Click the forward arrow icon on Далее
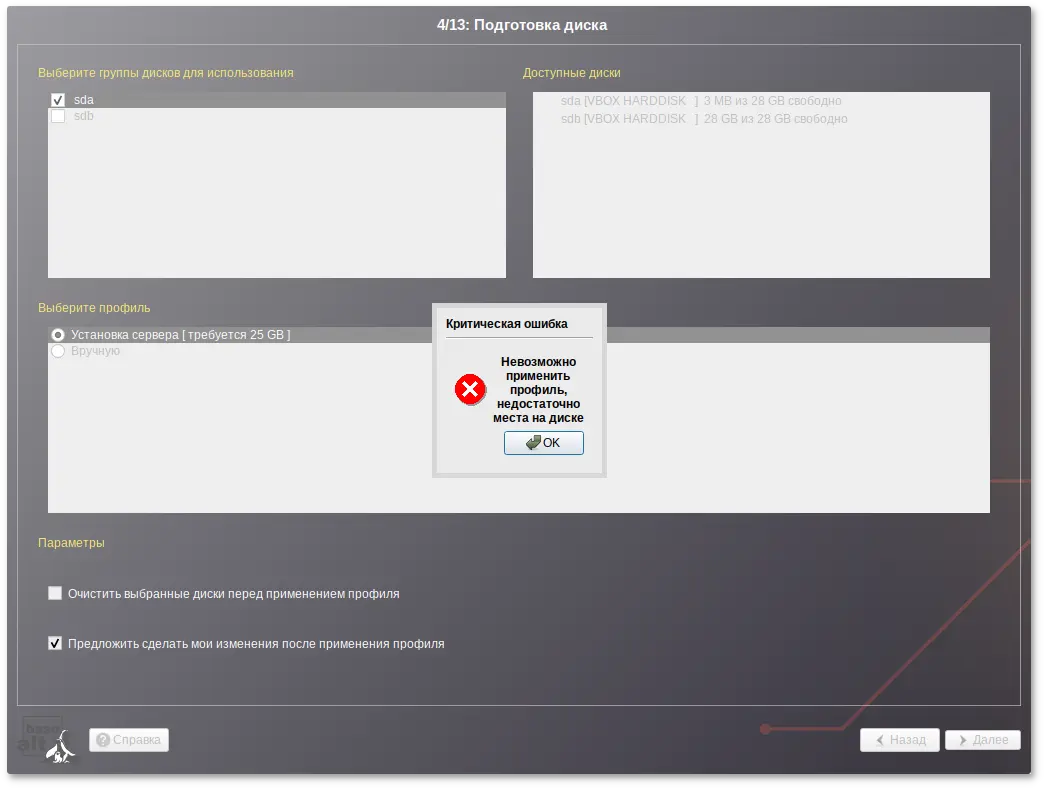The width and height of the screenshot is (1044, 788). (963, 739)
